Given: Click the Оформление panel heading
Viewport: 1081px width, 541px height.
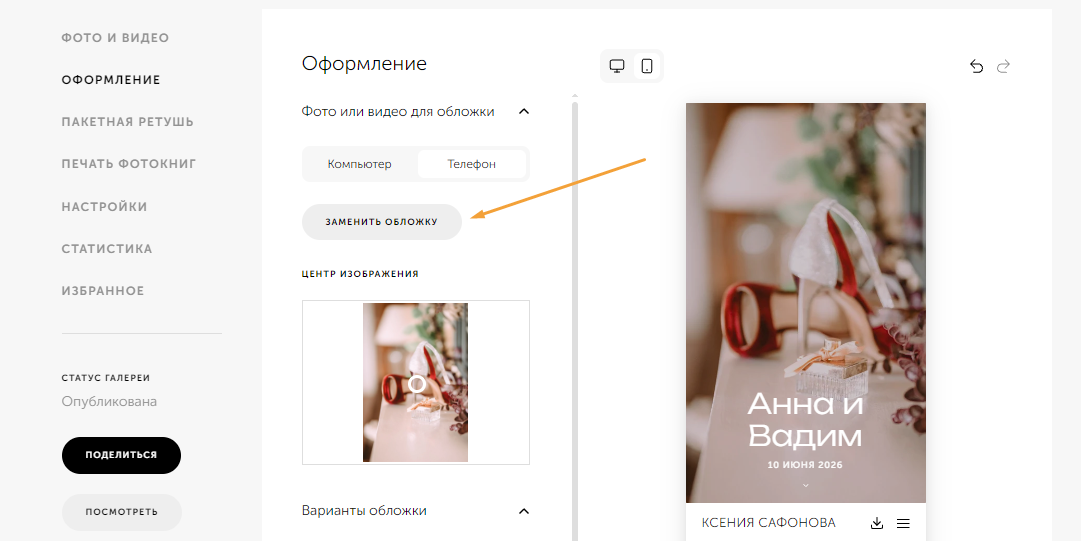Looking at the screenshot, I should 364,63.
